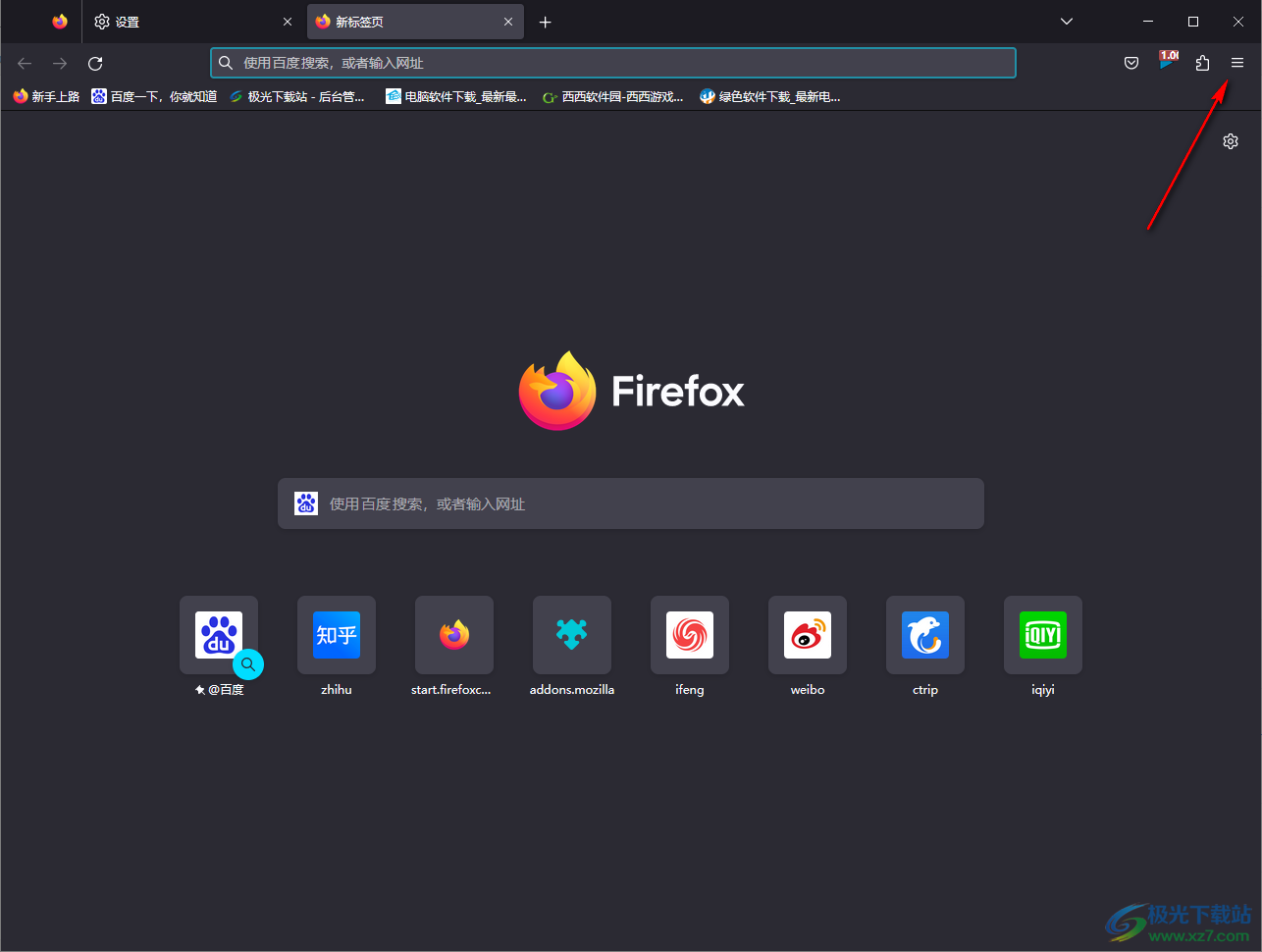
Task: Minimize the Firefox window
Action: tap(1148, 22)
